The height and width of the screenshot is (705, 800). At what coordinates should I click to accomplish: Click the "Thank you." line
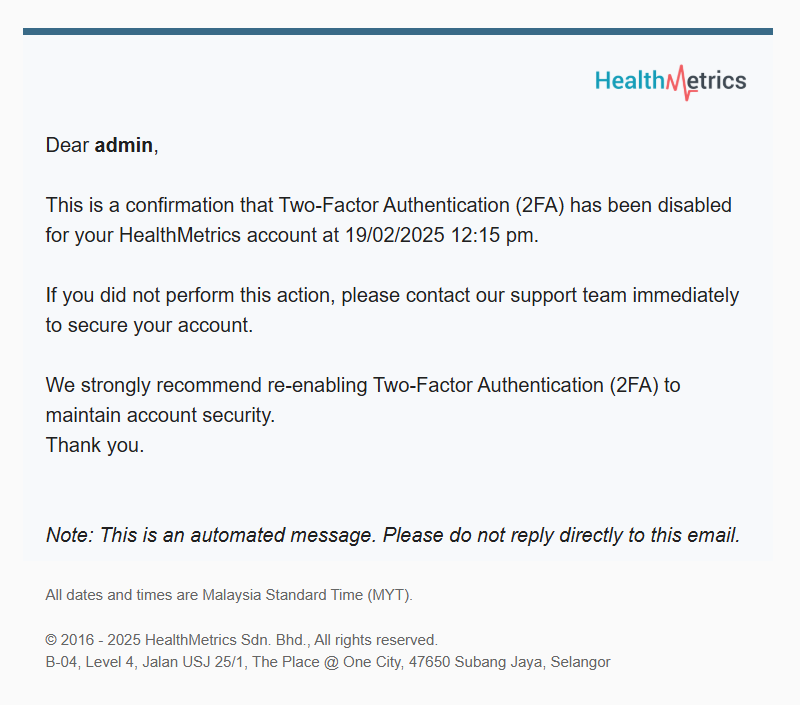95,446
